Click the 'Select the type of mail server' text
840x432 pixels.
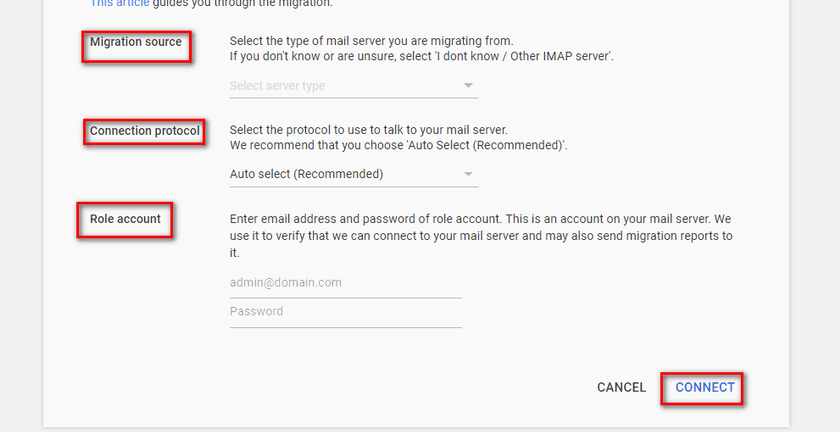coord(380,42)
